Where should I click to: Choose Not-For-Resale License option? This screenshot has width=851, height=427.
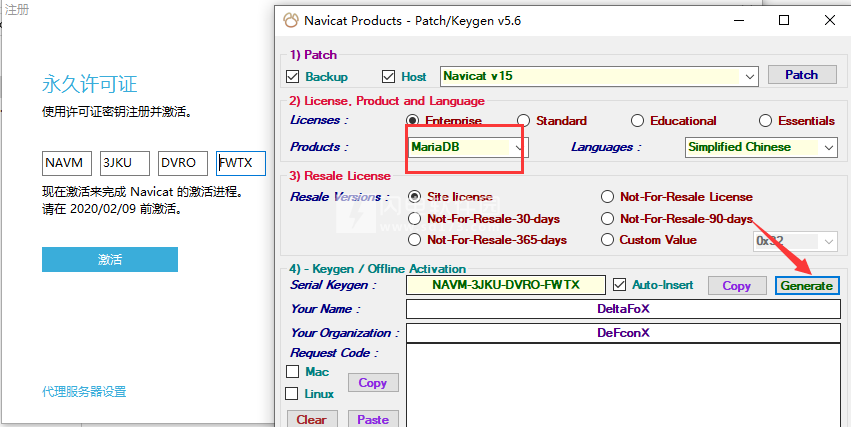tap(608, 196)
